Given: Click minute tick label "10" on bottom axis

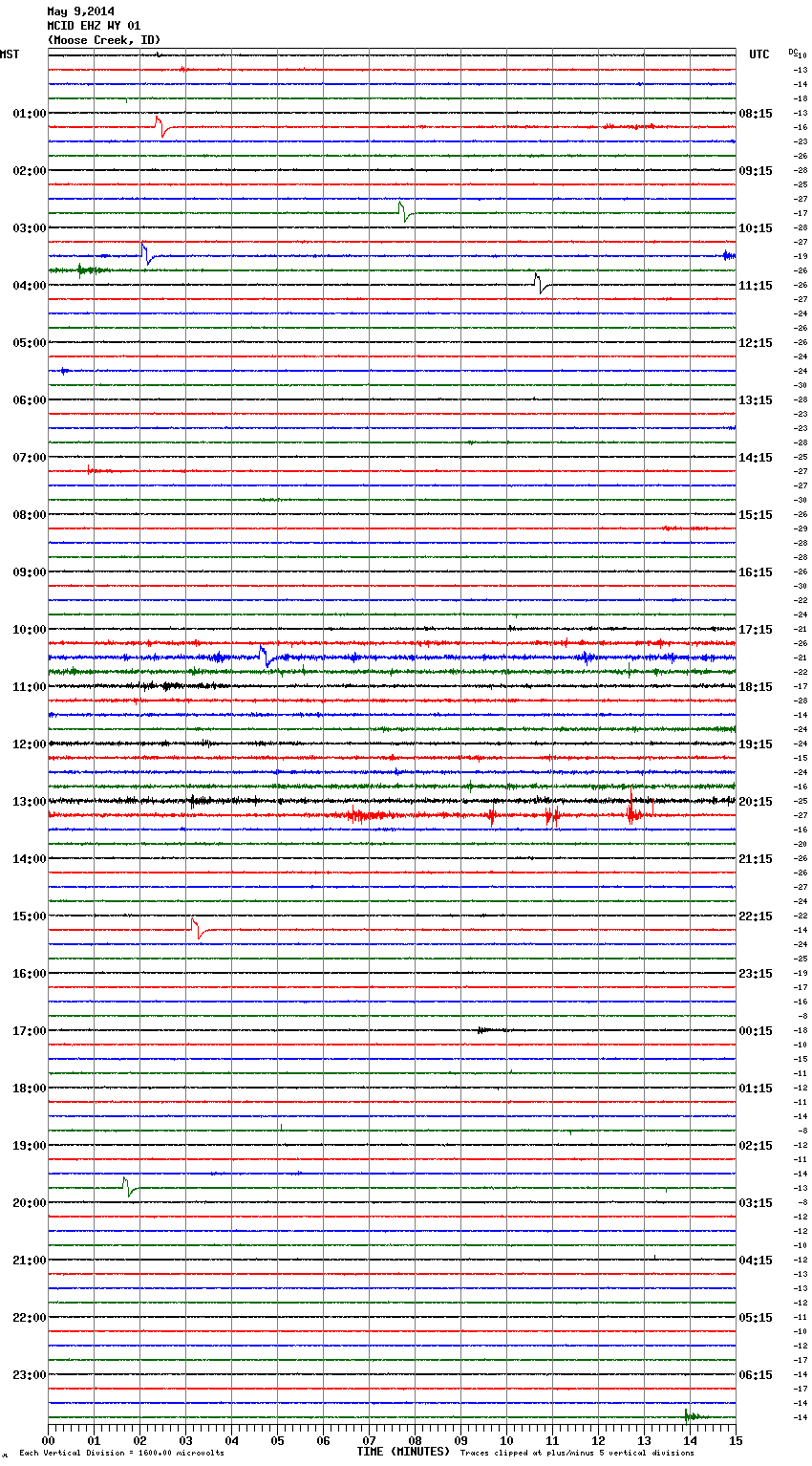Looking at the screenshot, I should coord(506,1440).
